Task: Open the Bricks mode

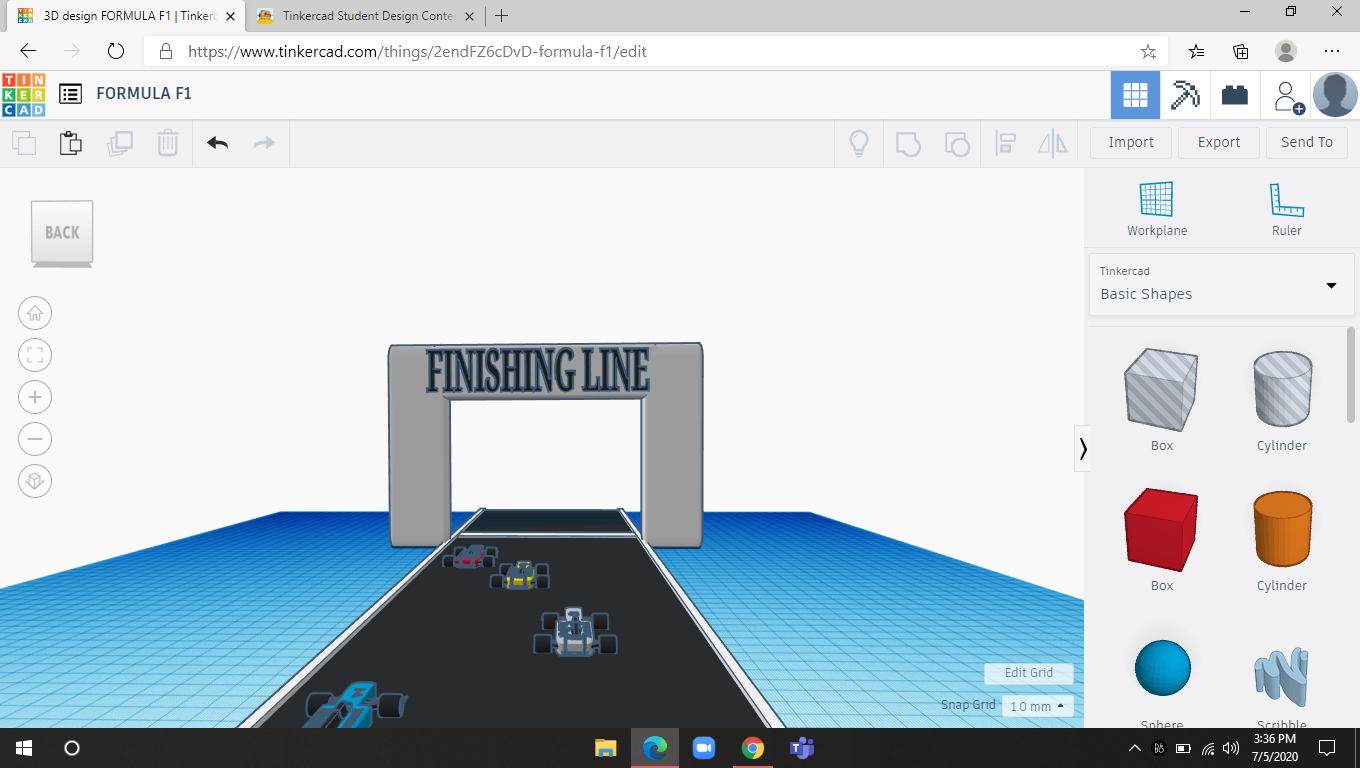Action: pyautogui.click(x=1235, y=95)
